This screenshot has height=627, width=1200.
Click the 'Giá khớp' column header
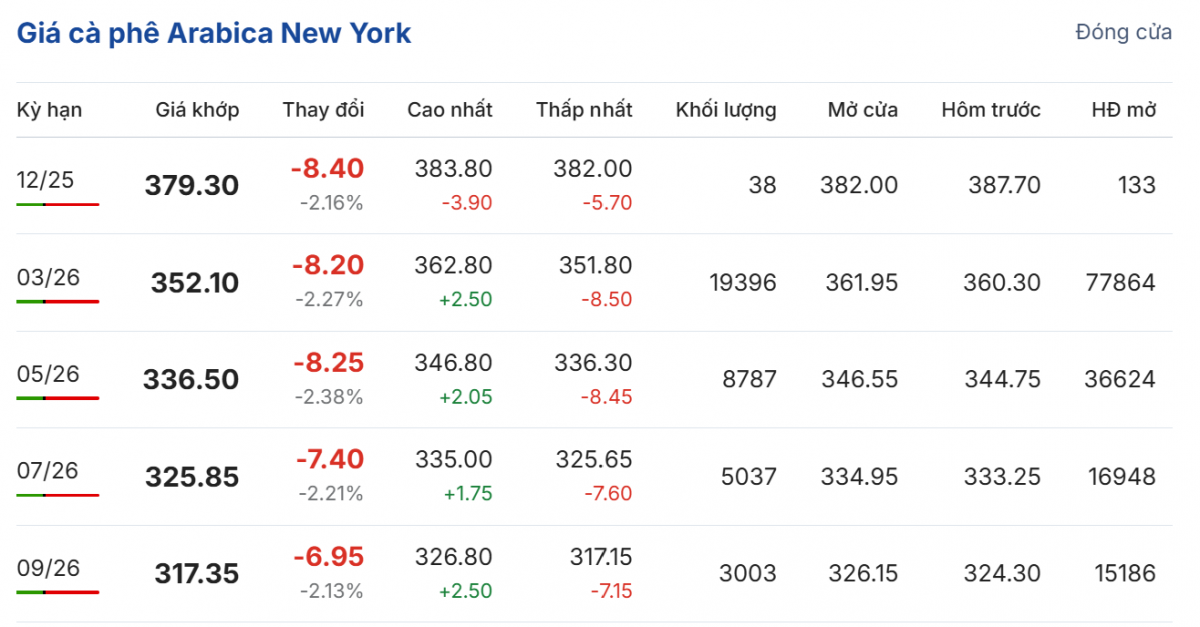click(x=197, y=110)
